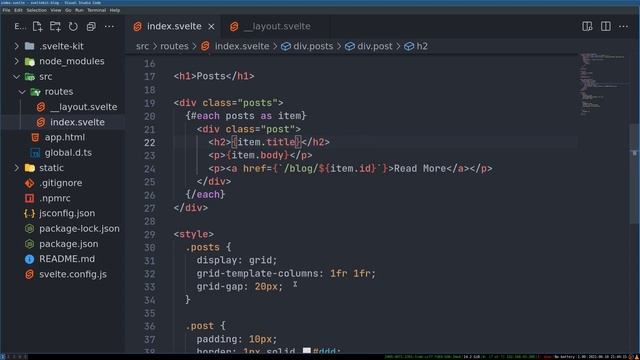
Task: Click the Svelte icon beside svelte.config.js
Action: (29, 274)
